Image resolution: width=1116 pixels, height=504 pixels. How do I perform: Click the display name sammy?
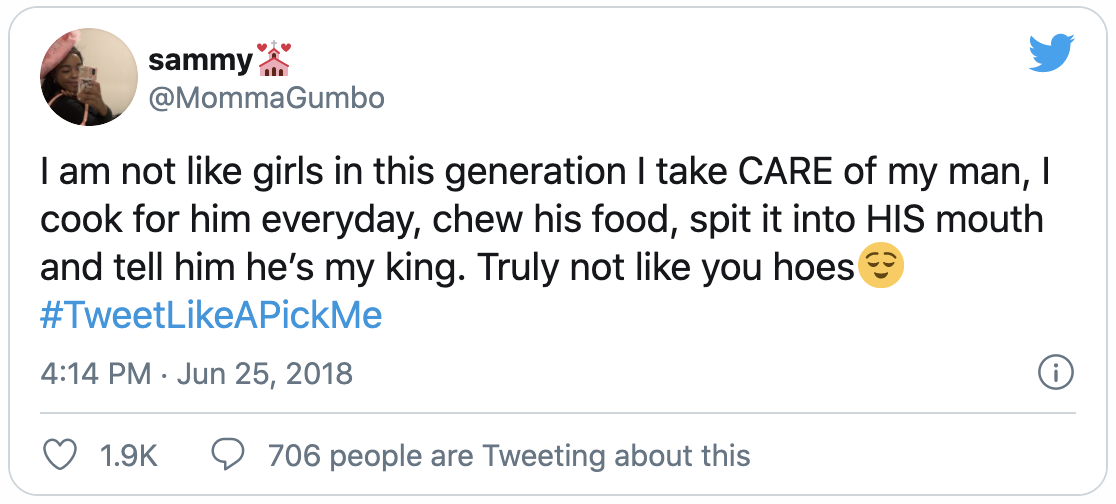click(200, 61)
